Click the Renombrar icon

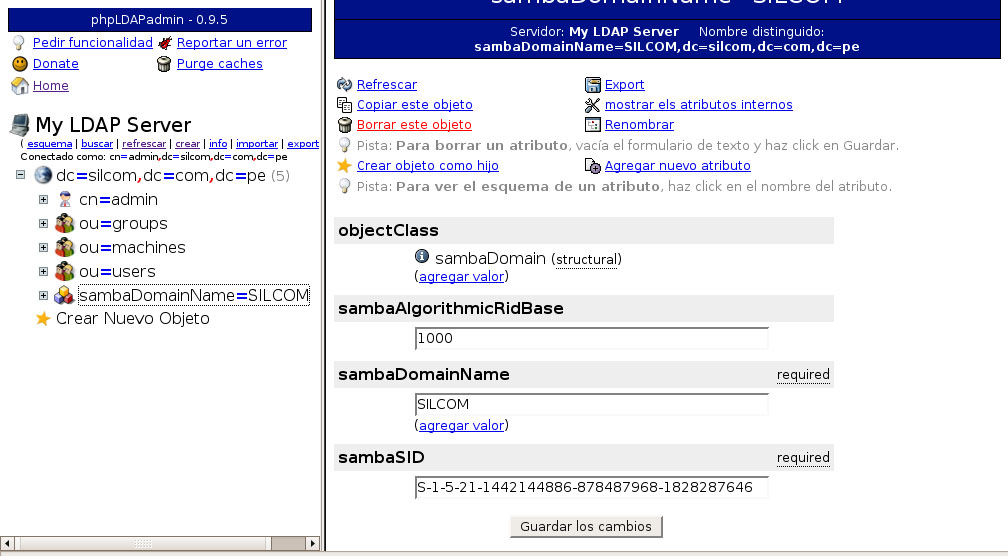click(x=593, y=125)
